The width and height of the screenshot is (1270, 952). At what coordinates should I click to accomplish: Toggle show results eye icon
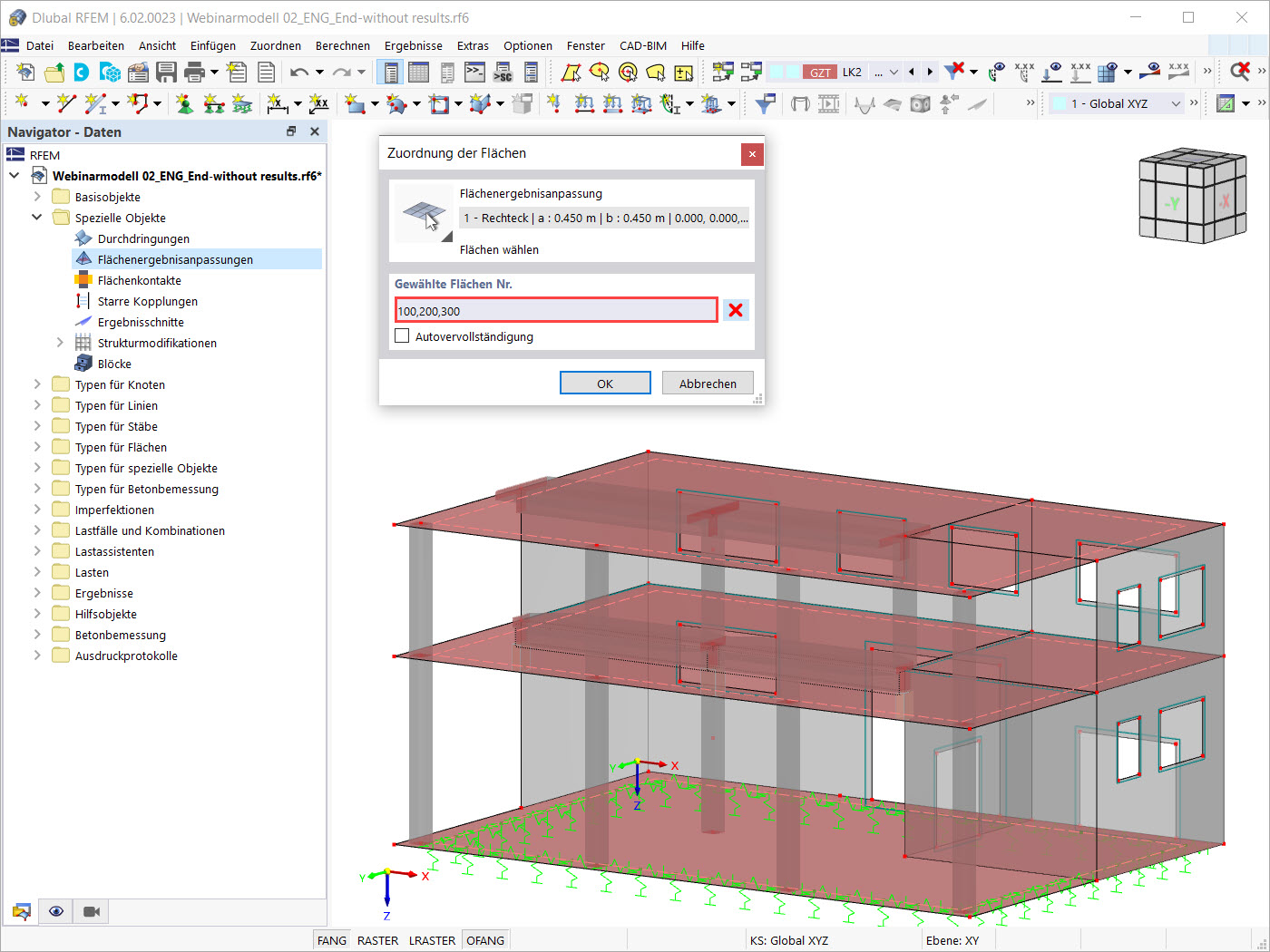click(1150, 73)
